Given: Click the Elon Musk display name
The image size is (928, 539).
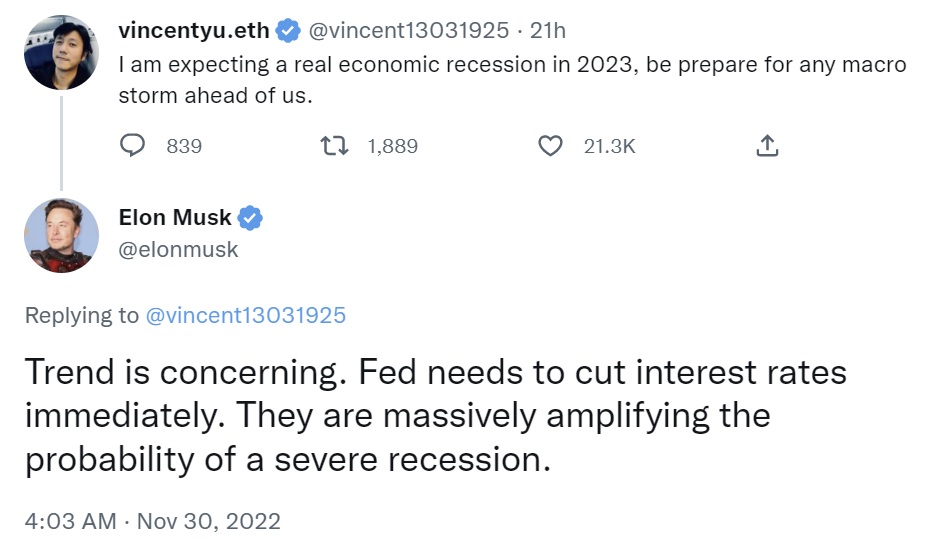Looking at the screenshot, I should point(175,218).
